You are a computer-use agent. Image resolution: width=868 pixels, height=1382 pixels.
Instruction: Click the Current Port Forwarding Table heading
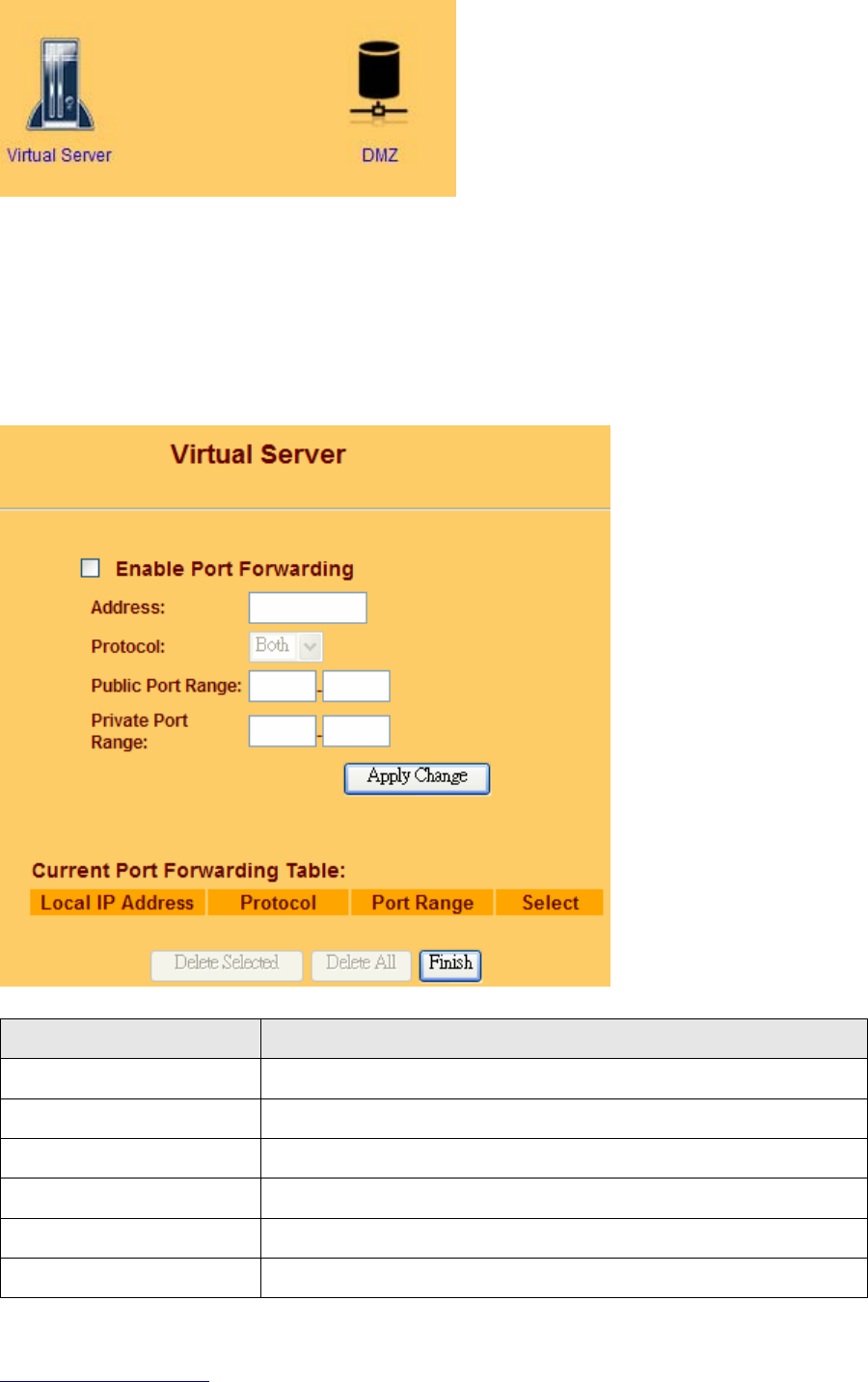[x=189, y=871]
